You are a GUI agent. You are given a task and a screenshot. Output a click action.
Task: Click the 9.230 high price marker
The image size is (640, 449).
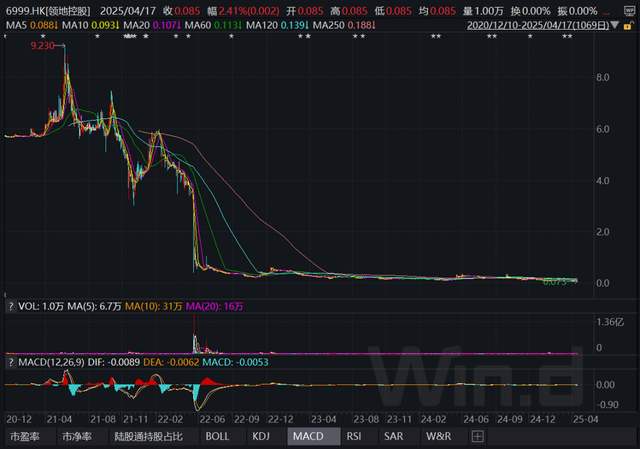42,46
